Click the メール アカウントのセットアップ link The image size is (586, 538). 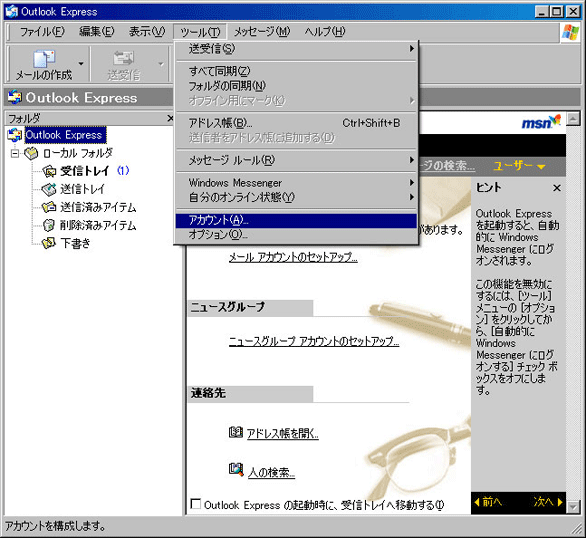tap(293, 257)
